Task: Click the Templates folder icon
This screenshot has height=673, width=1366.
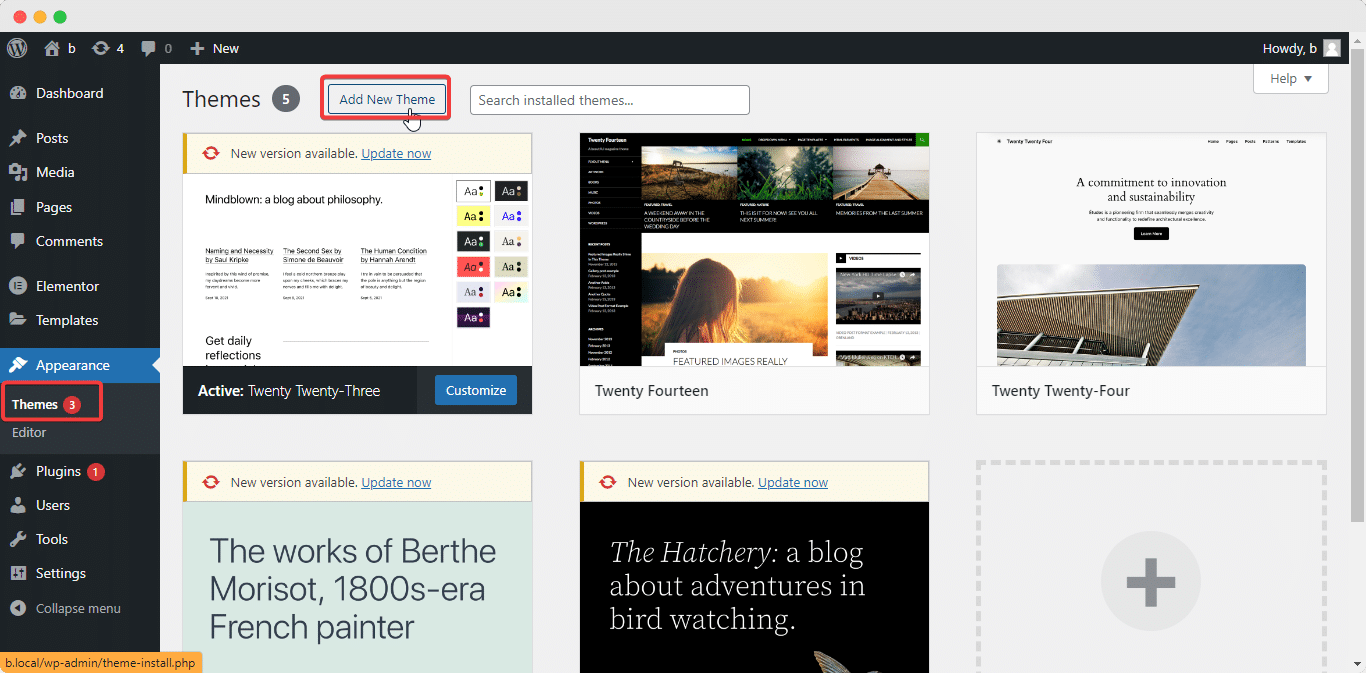Action: click(x=18, y=320)
